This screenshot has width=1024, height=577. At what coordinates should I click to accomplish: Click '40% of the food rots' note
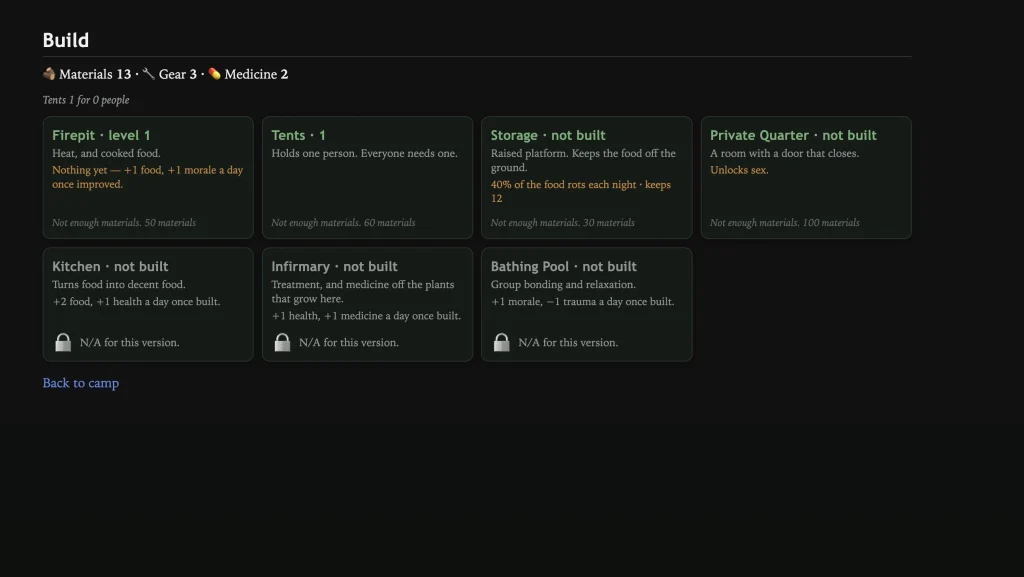point(581,191)
